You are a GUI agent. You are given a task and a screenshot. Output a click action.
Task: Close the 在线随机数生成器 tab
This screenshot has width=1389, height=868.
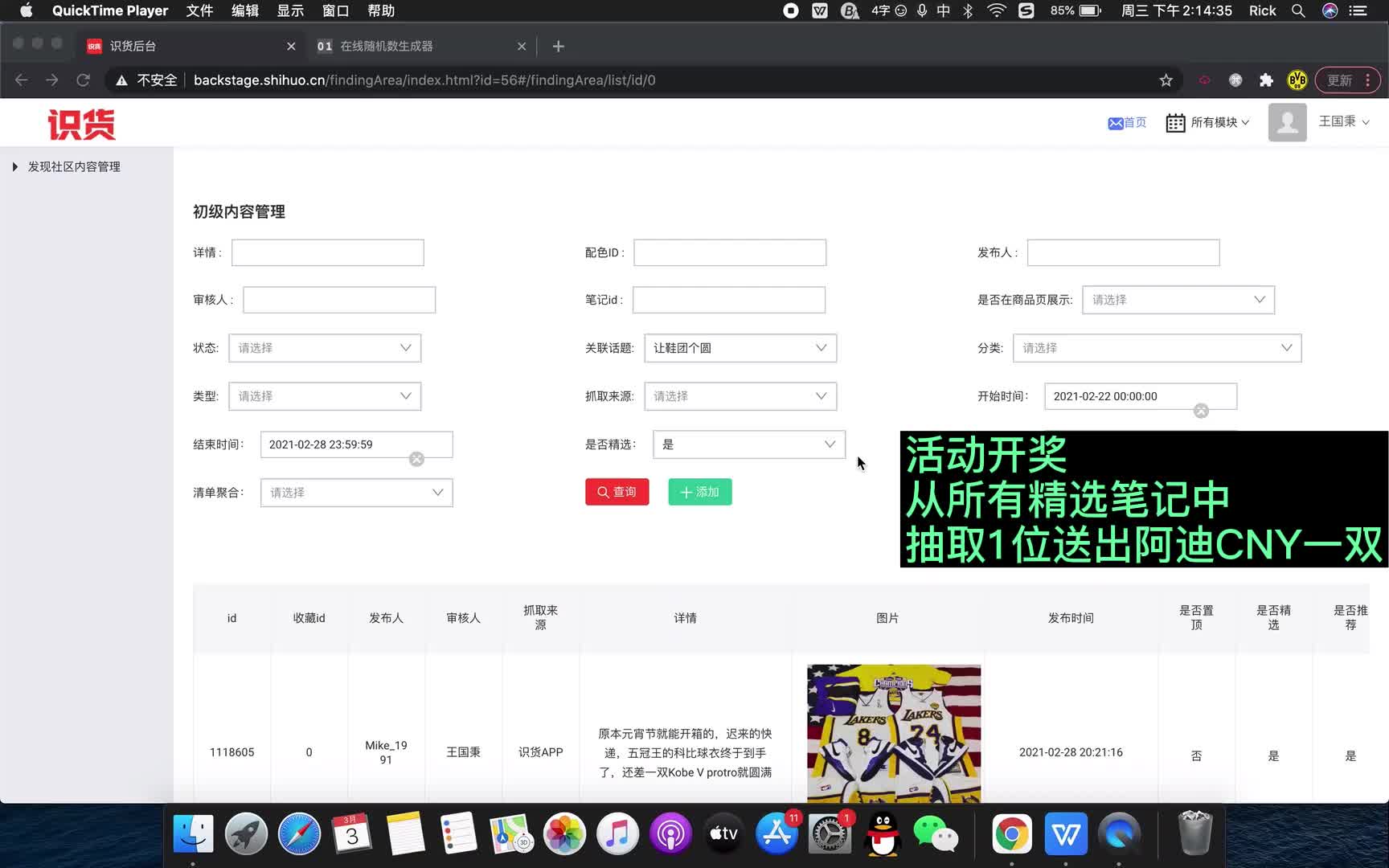522,47
